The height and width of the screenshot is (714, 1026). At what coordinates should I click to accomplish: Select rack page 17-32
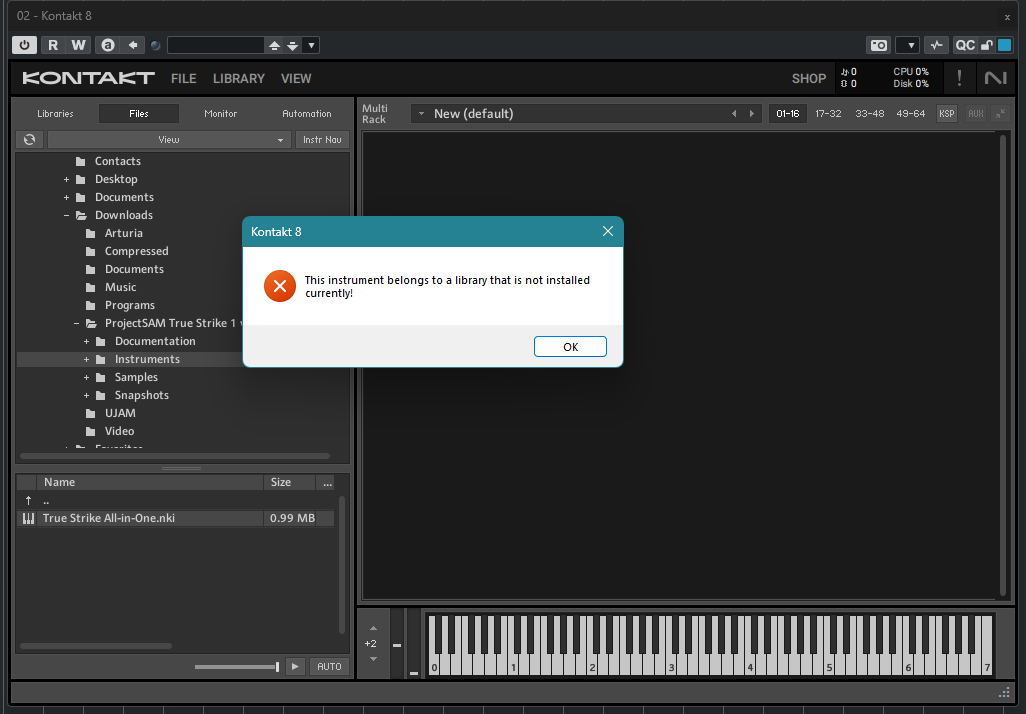click(828, 114)
